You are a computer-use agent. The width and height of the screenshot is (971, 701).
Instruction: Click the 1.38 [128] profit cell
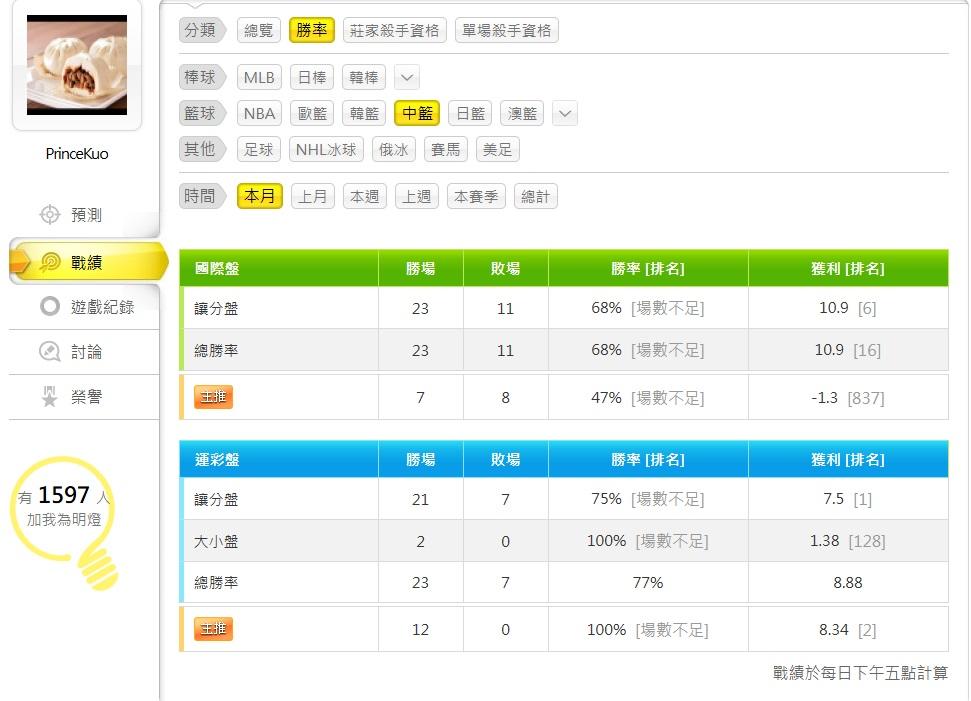tap(848, 541)
